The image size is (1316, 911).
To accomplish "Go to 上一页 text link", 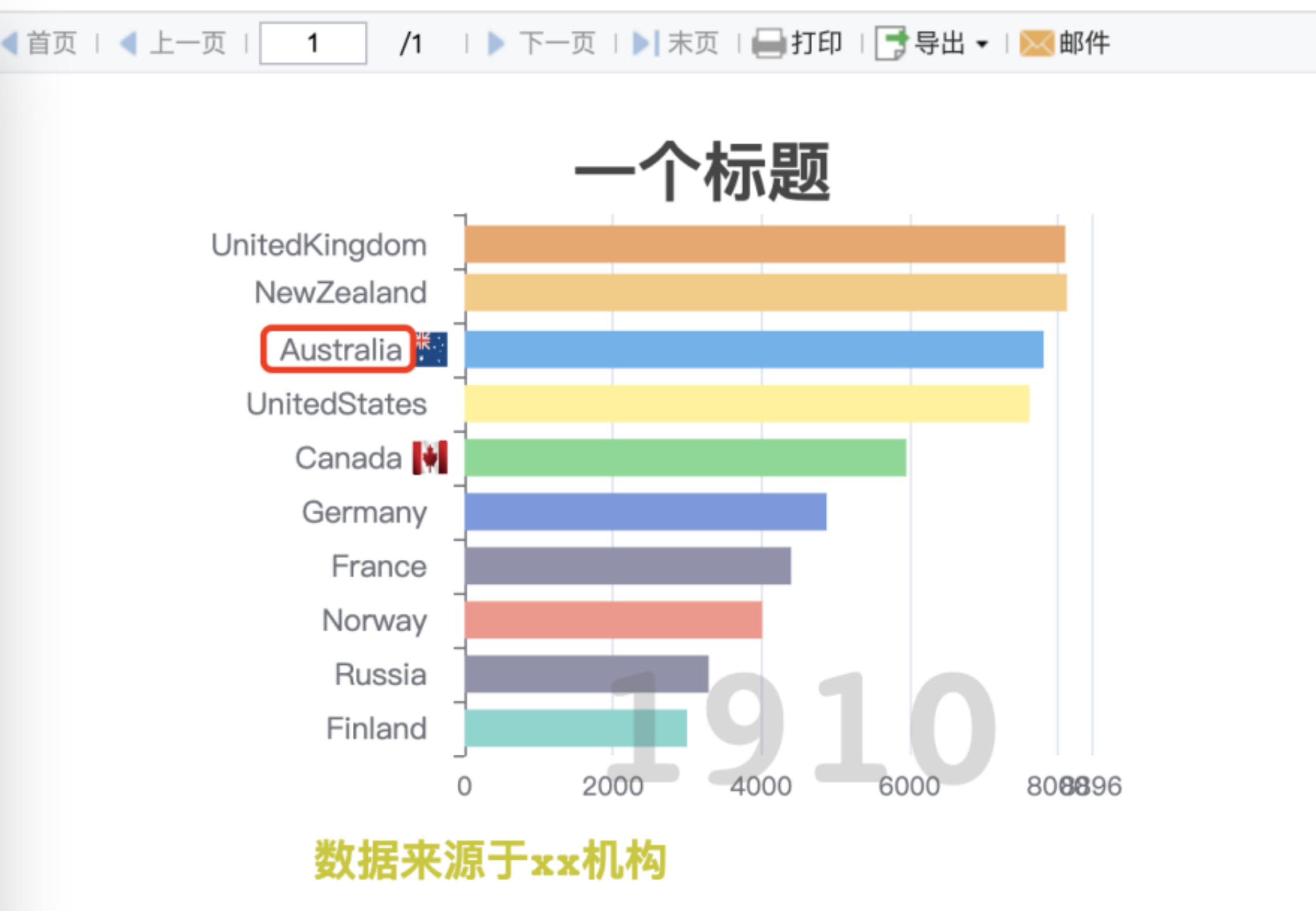I will (x=188, y=43).
